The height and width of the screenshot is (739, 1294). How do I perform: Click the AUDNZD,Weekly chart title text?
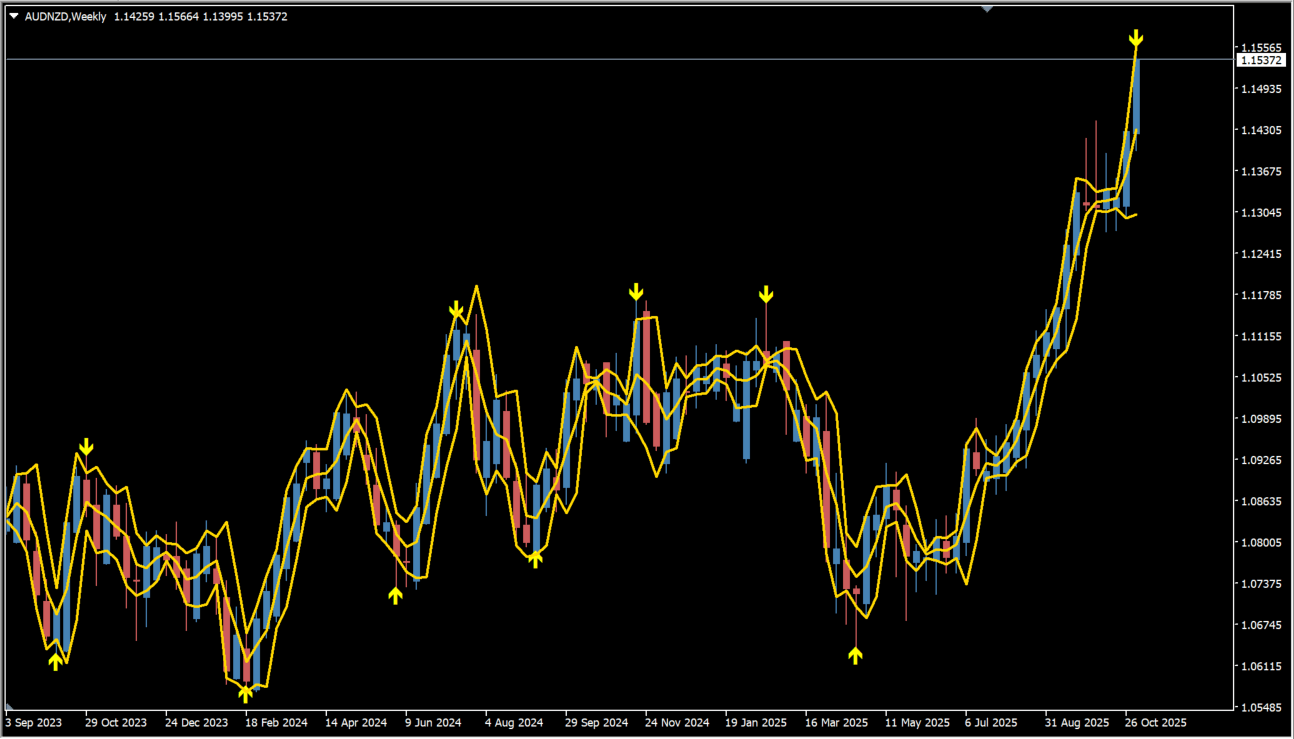click(64, 17)
